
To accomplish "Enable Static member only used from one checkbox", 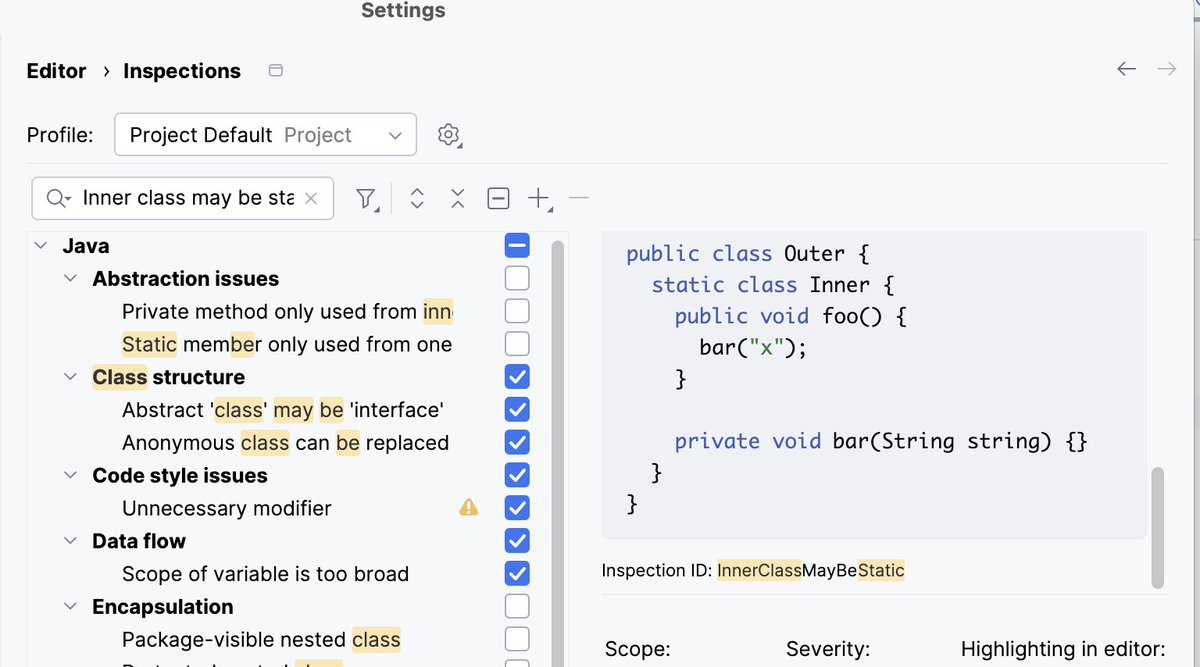I will pos(517,344).
